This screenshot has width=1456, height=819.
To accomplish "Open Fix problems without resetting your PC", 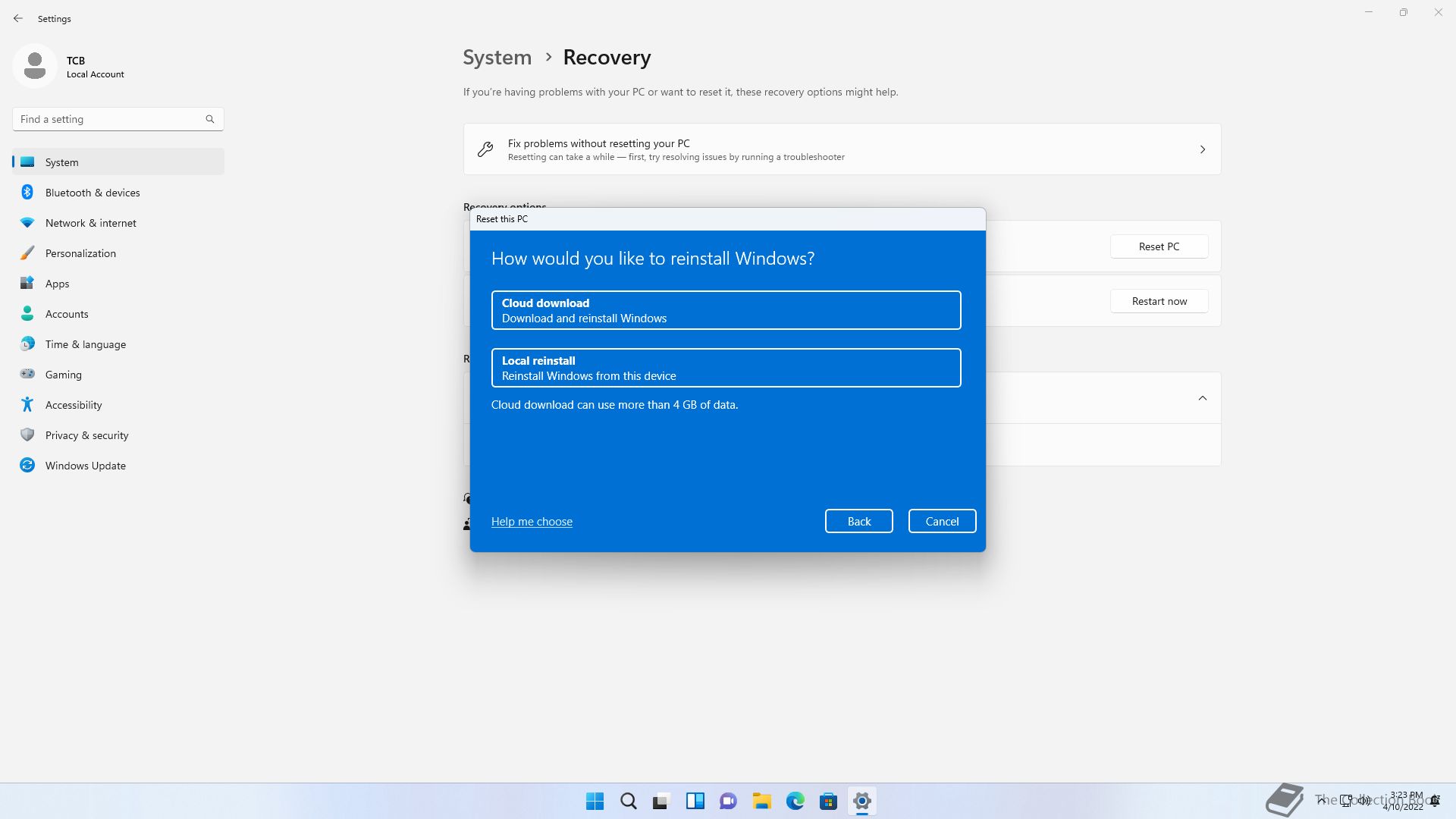I will point(842,149).
